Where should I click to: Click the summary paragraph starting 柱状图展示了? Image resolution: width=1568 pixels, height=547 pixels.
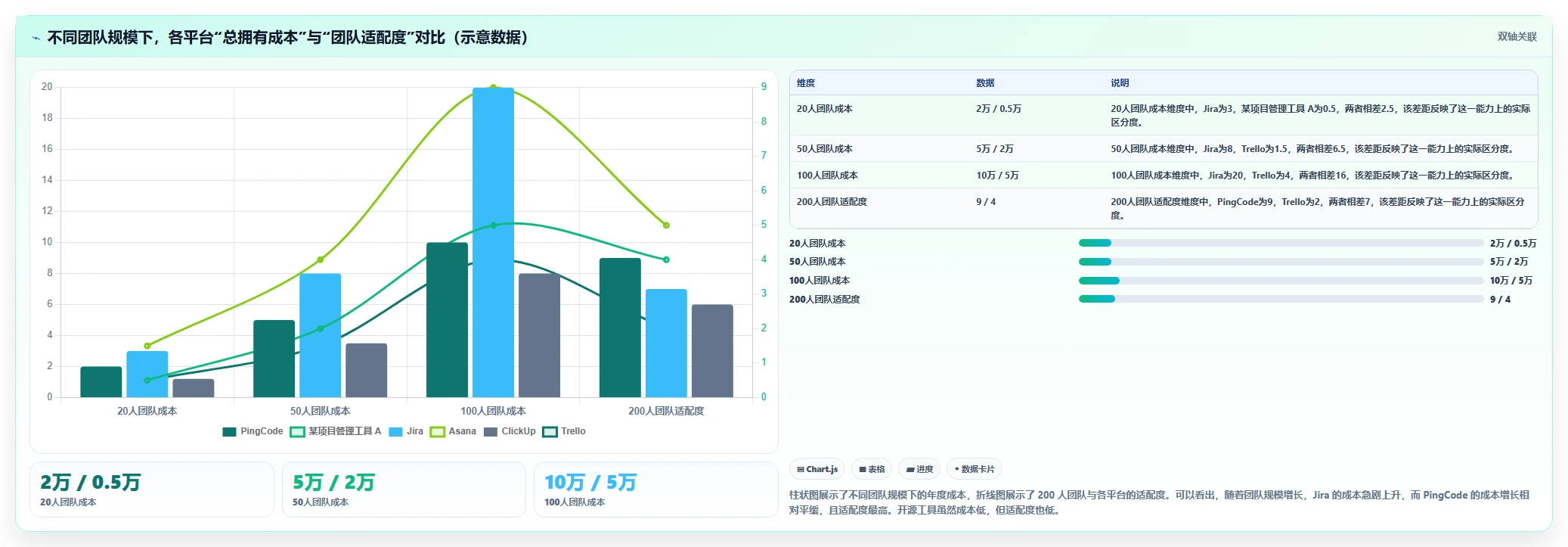tap(1160, 502)
